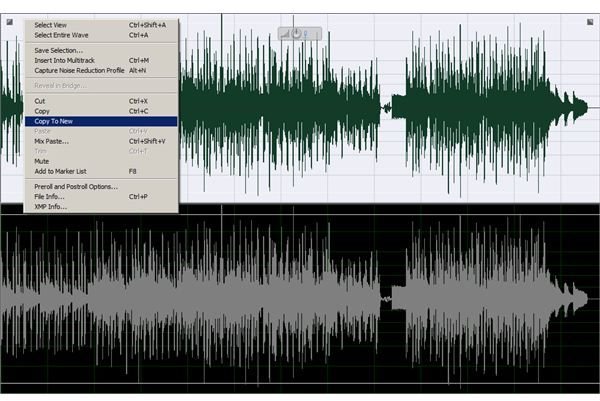Click the fade-out handle icon at the waveform's top-right corner
Screen dimensions: 600x401
coord(590,22)
